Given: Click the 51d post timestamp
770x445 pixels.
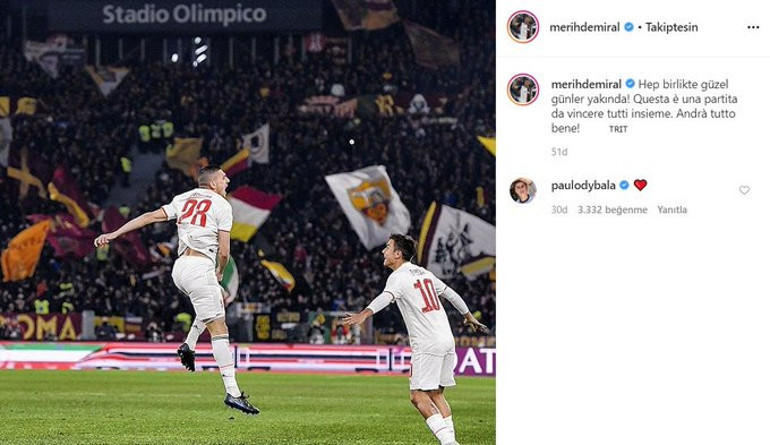Looking at the screenshot, I should point(559,152).
